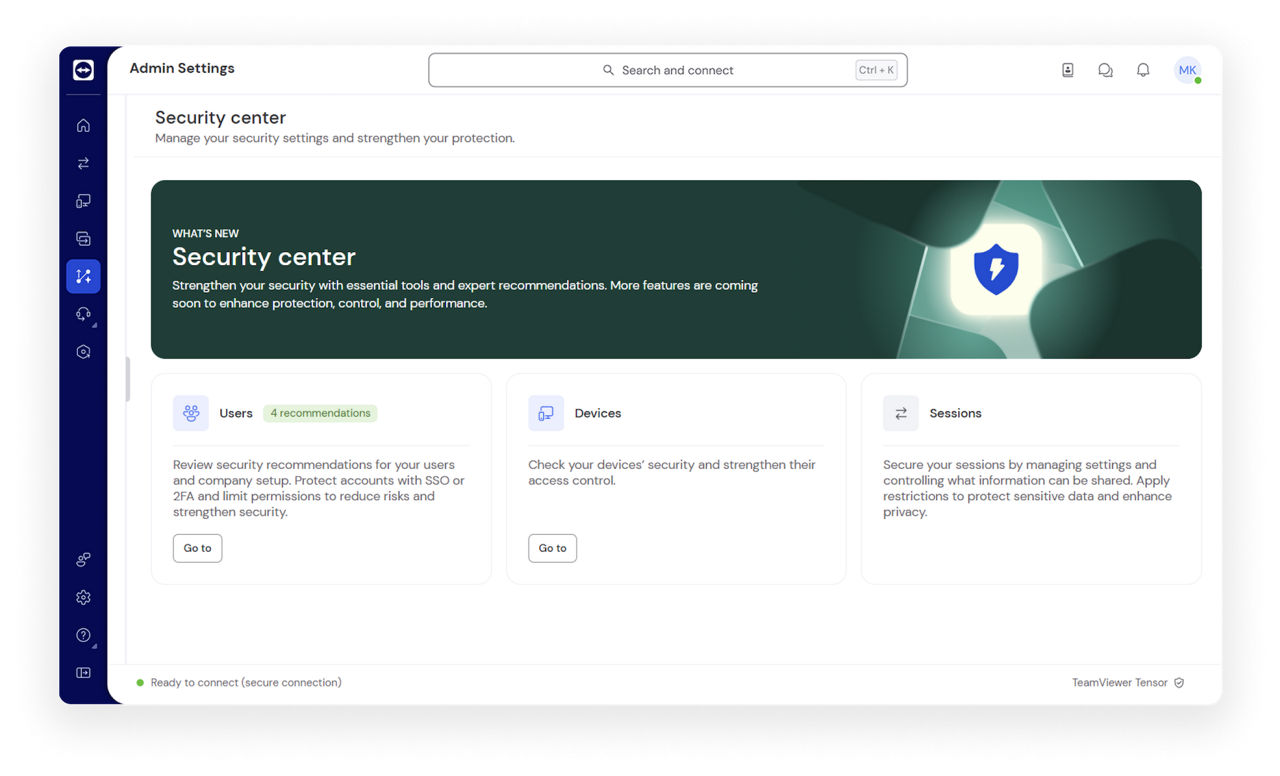The height and width of the screenshot is (776, 1280).
Task: Open the address book icon in top bar
Action: 1068,70
